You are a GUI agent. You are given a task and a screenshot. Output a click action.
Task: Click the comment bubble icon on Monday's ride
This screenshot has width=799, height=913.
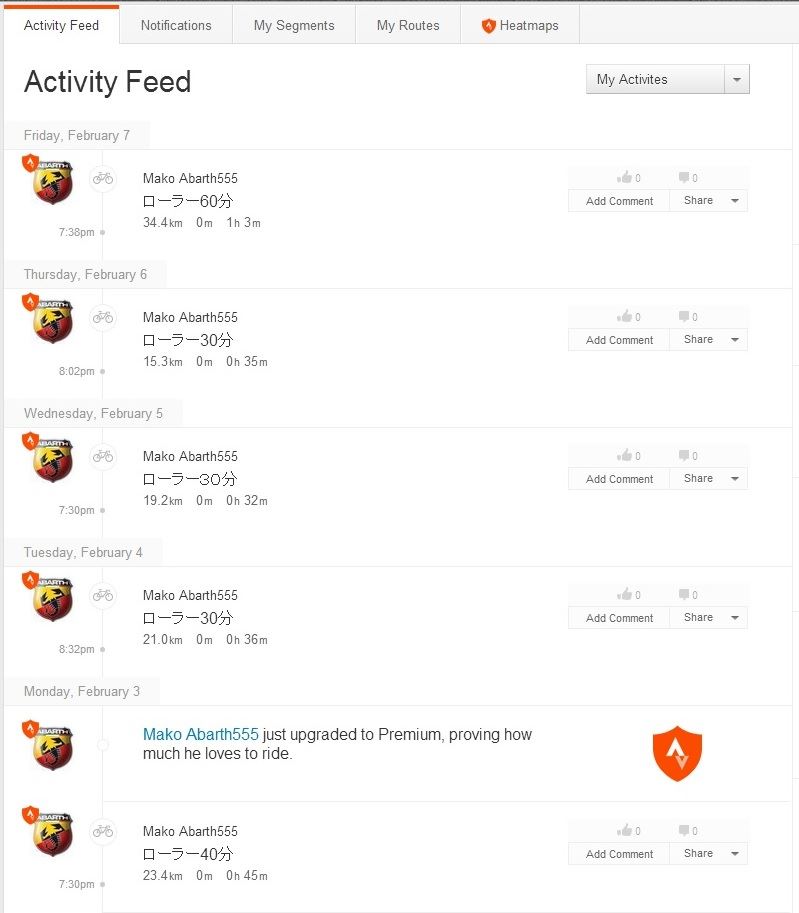[x=684, y=830]
